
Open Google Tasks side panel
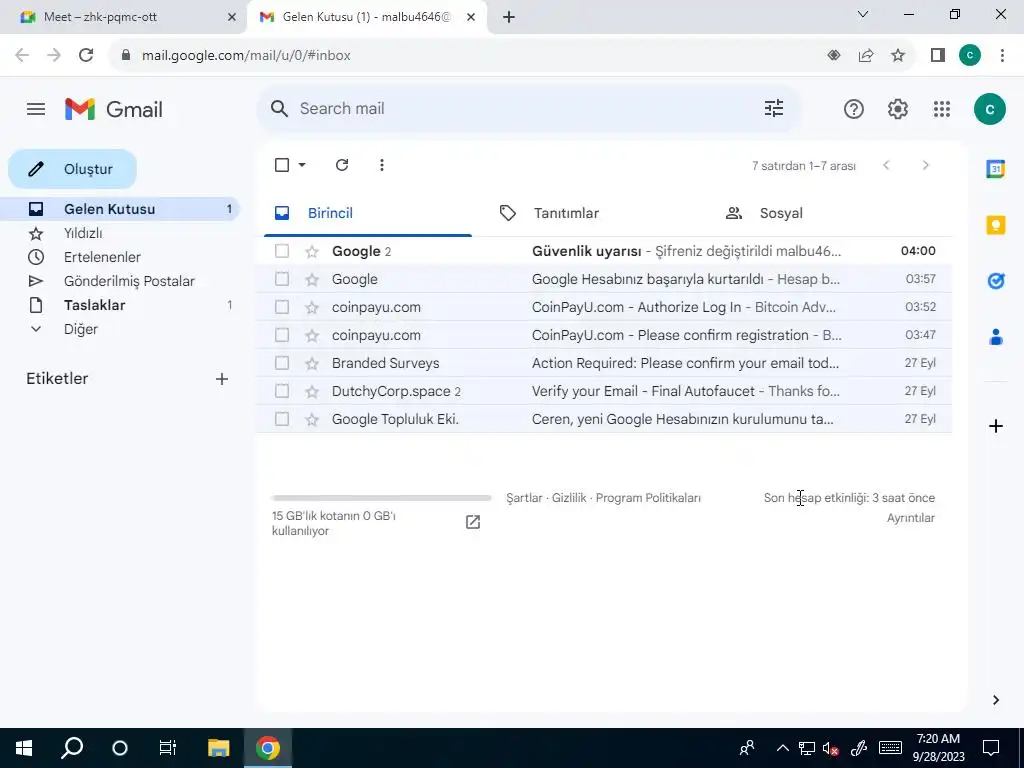[x=995, y=281]
